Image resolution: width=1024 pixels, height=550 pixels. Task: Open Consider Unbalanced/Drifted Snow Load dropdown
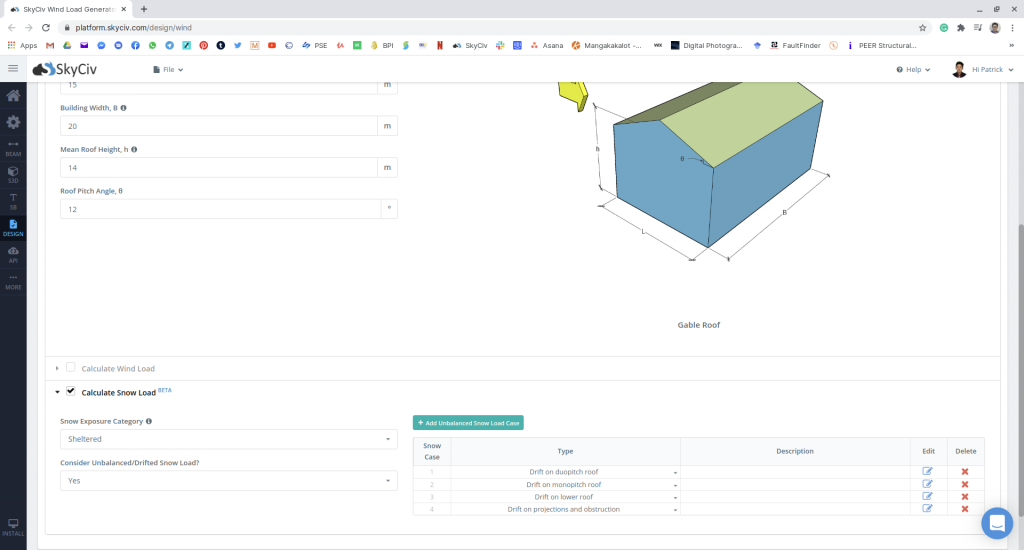229,480
